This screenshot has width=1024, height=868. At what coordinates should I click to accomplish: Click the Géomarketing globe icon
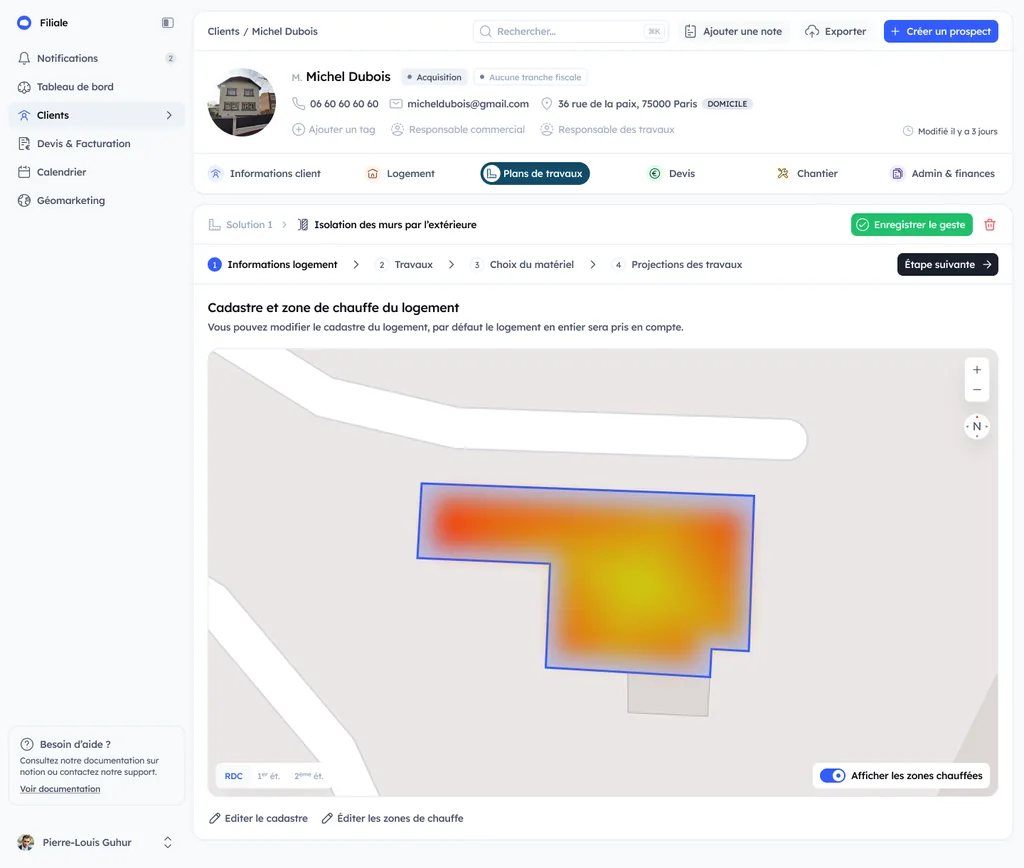24,201
